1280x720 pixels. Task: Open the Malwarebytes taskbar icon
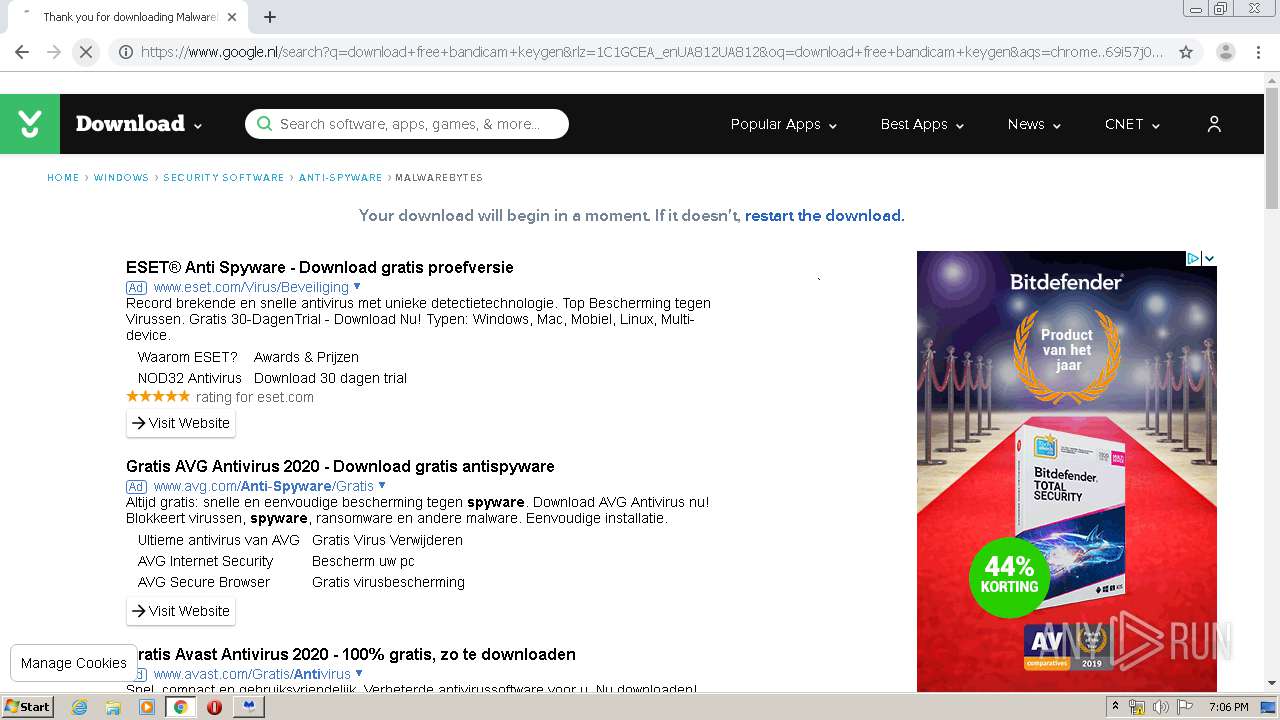pos(248,707)
